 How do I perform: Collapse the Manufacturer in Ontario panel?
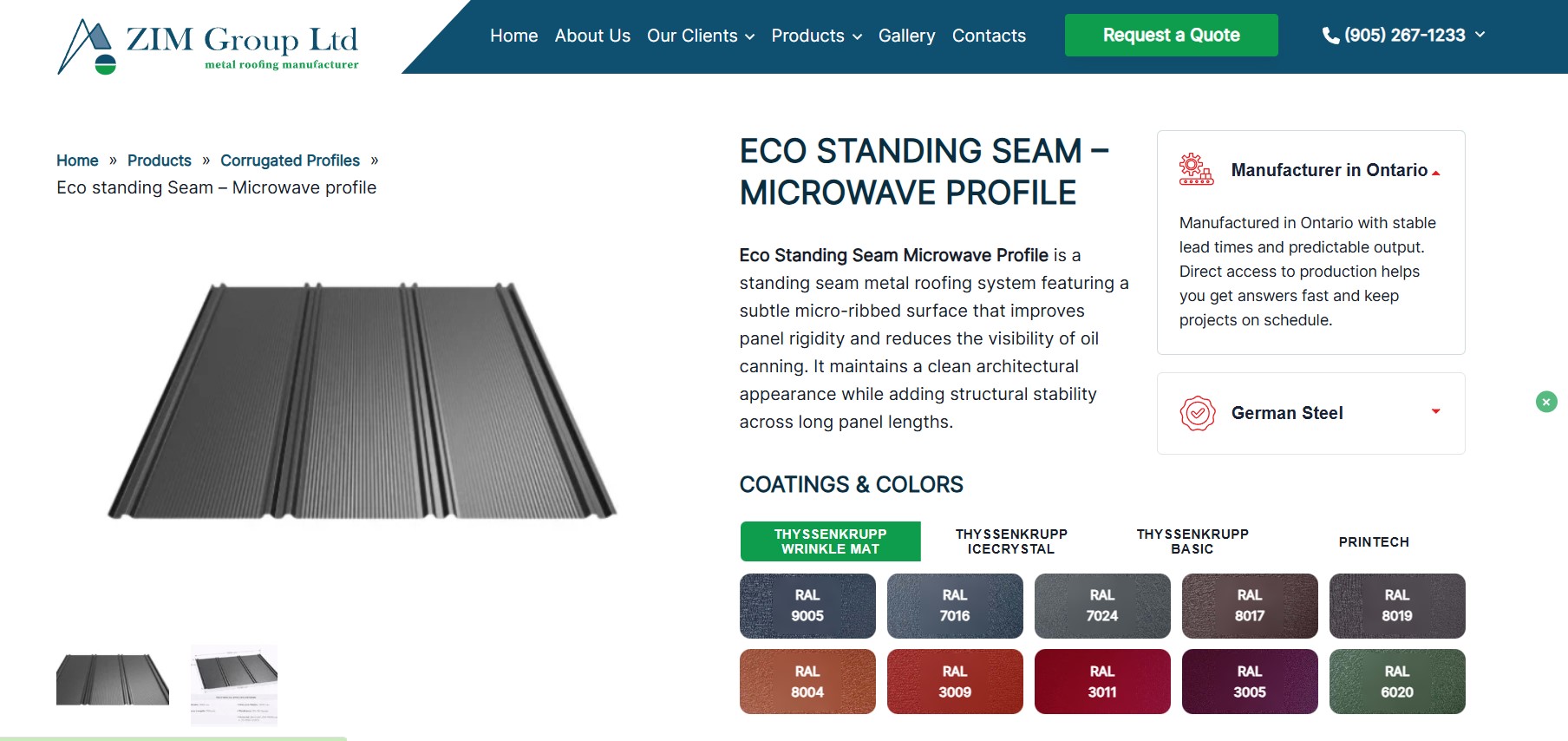[x=1435, y=172]
